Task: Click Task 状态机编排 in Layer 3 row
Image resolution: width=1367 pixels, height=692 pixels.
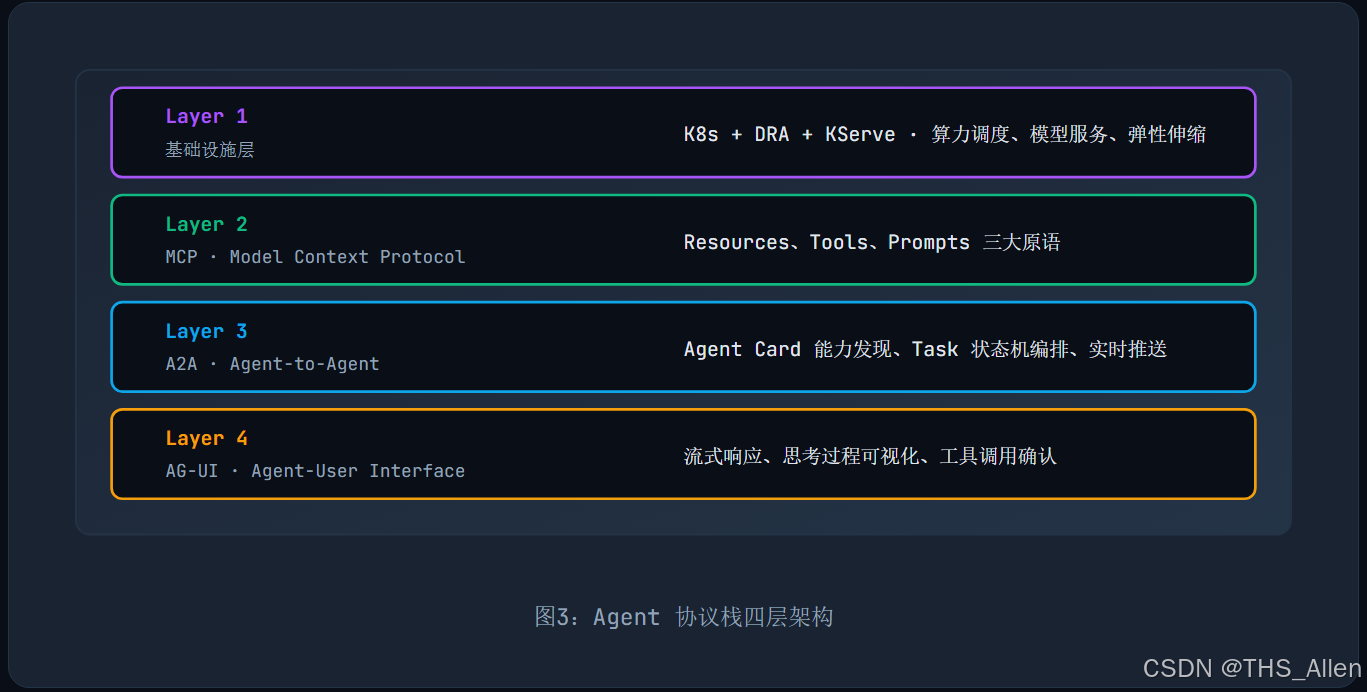Action: 990,349
